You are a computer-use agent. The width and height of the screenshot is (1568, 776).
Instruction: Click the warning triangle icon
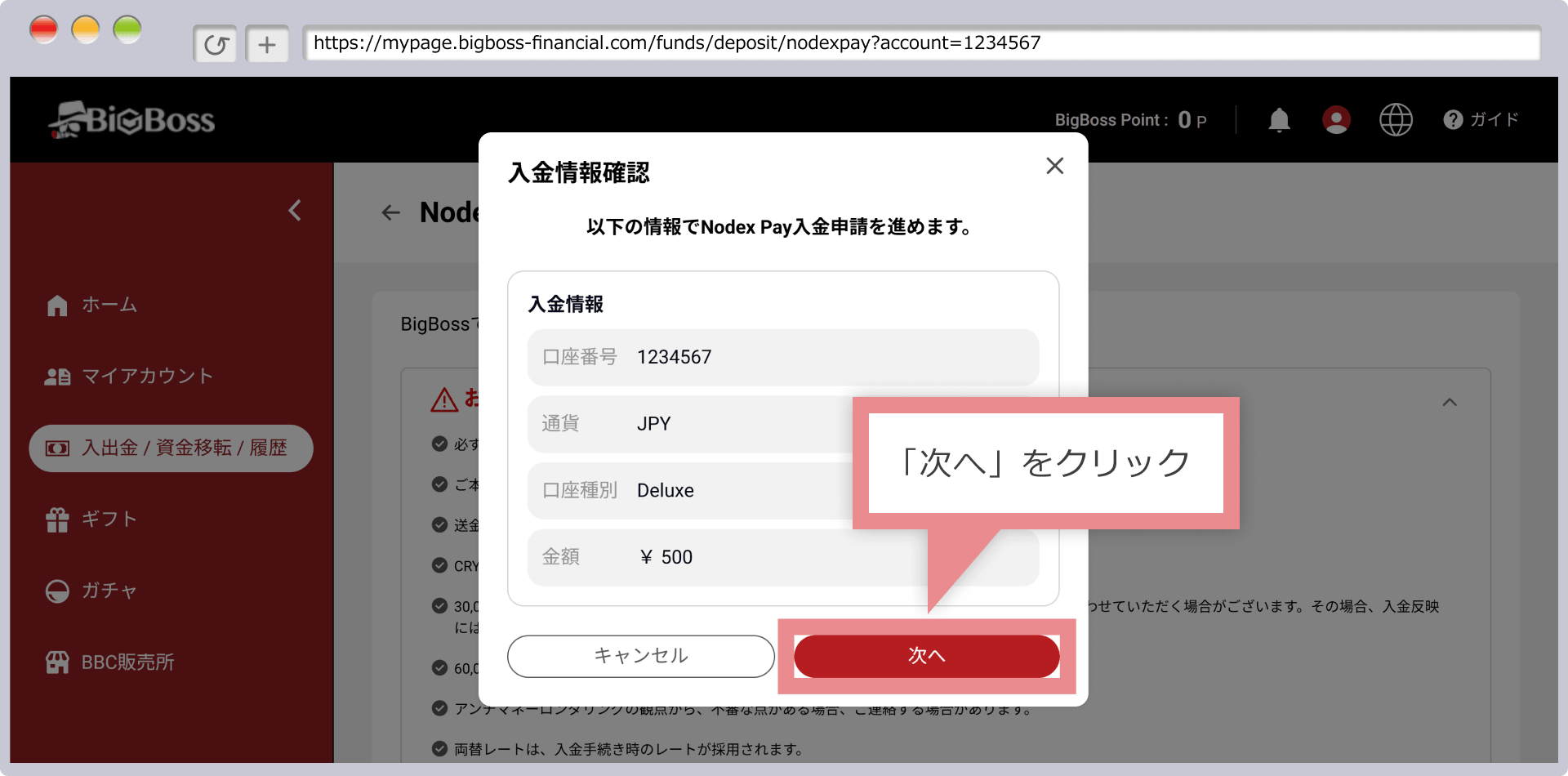point(444,399)
